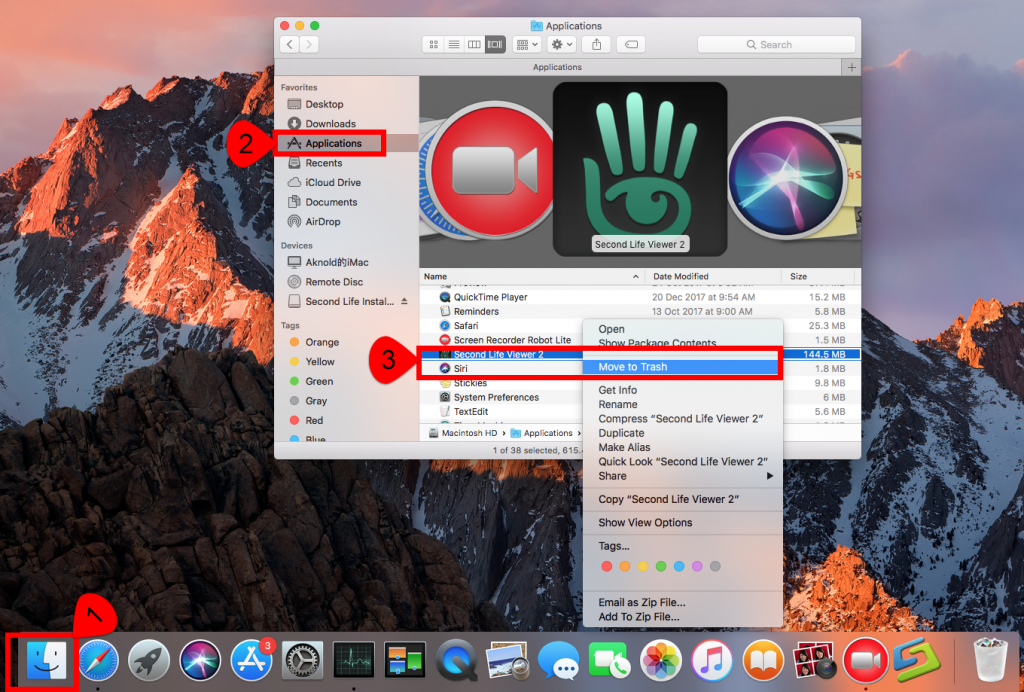Screen dimensions: 1024x692
Task: Select column view in Finder toolbar
Action: pos(474,45)
